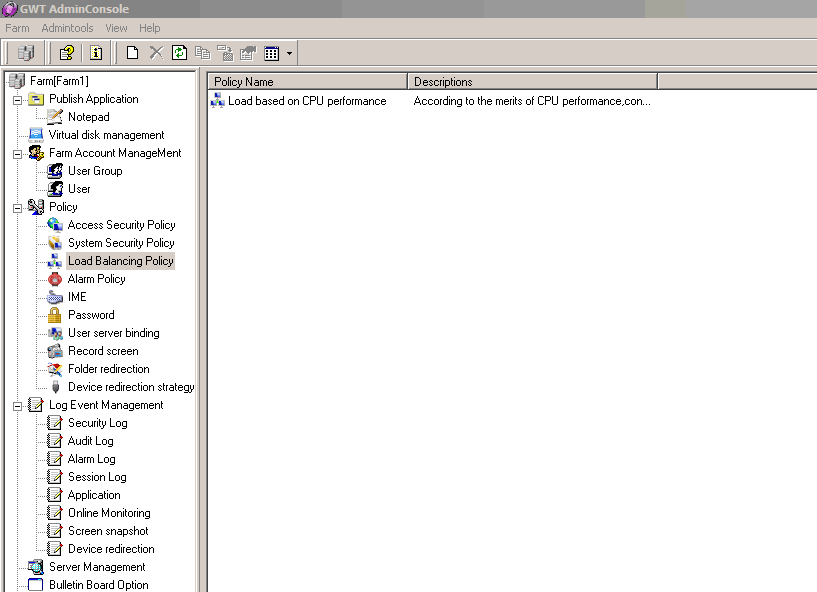Select Virtual disk management in tree
Viewport: 817px width, 592px height.
(x=106, y=135)
